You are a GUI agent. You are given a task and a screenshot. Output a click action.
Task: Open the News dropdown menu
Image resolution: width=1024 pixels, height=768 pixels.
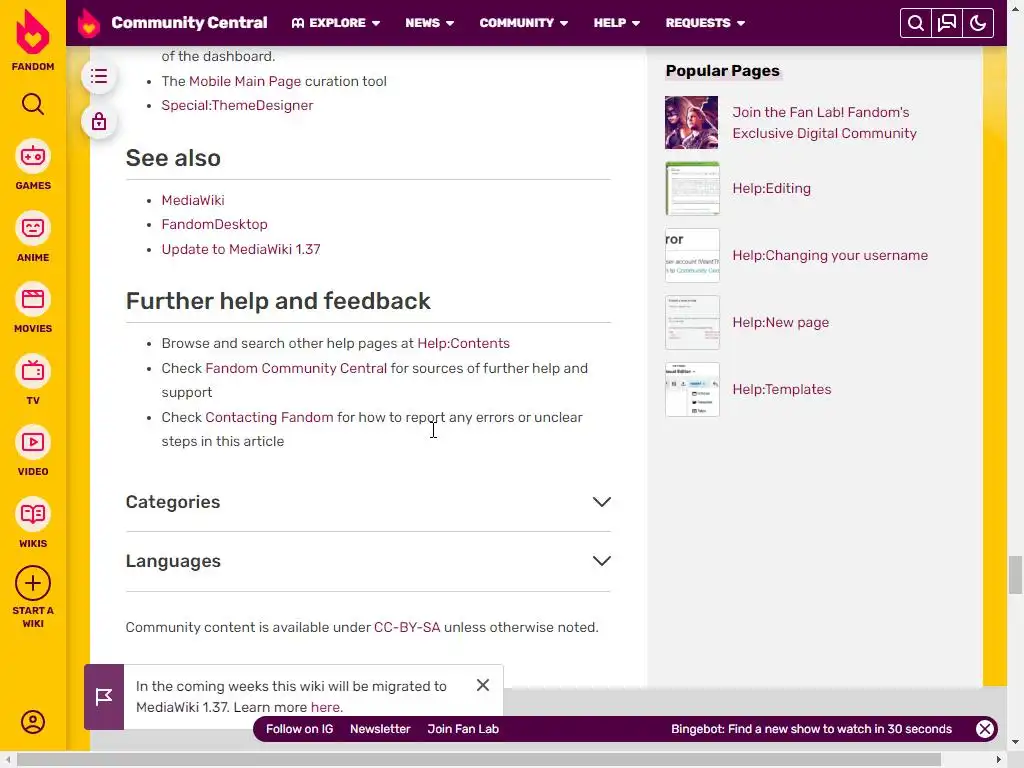pos(429,23)
